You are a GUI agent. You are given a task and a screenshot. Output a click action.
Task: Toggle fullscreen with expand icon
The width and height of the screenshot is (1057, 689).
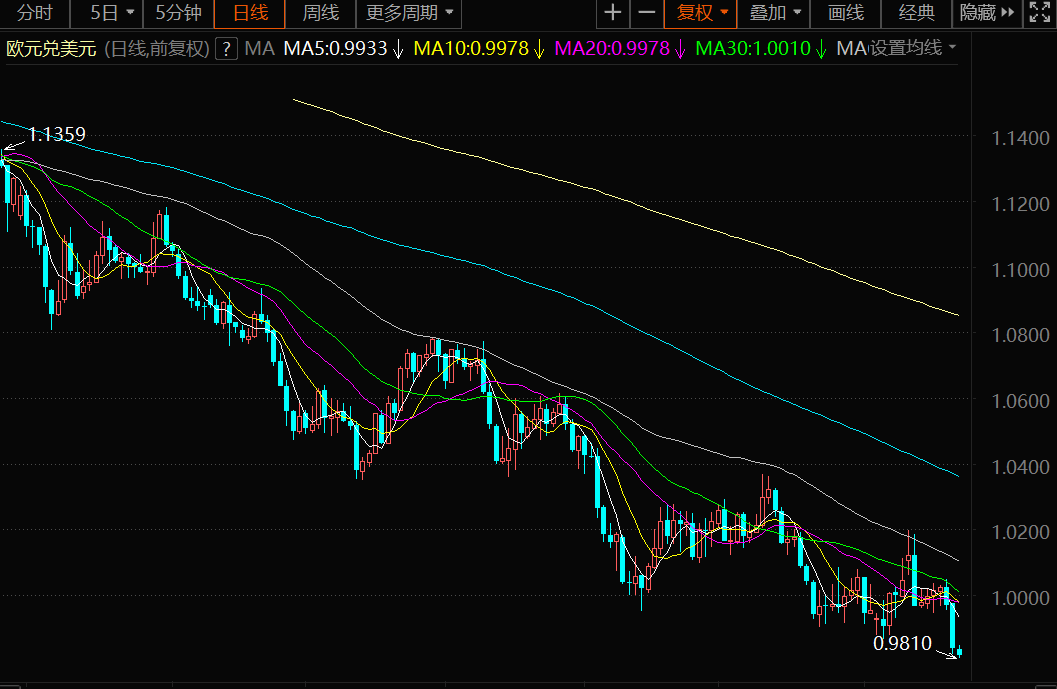(1039, 13)
